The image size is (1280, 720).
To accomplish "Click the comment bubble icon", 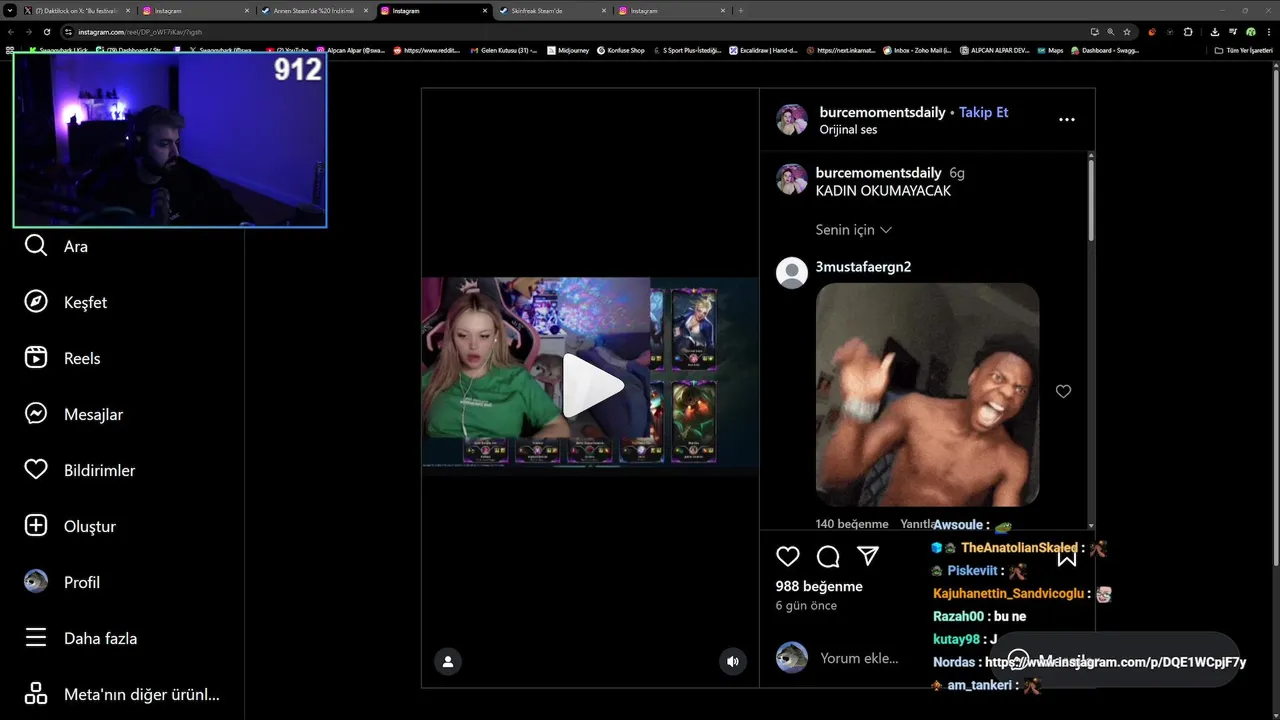I will tap(828, 557).
